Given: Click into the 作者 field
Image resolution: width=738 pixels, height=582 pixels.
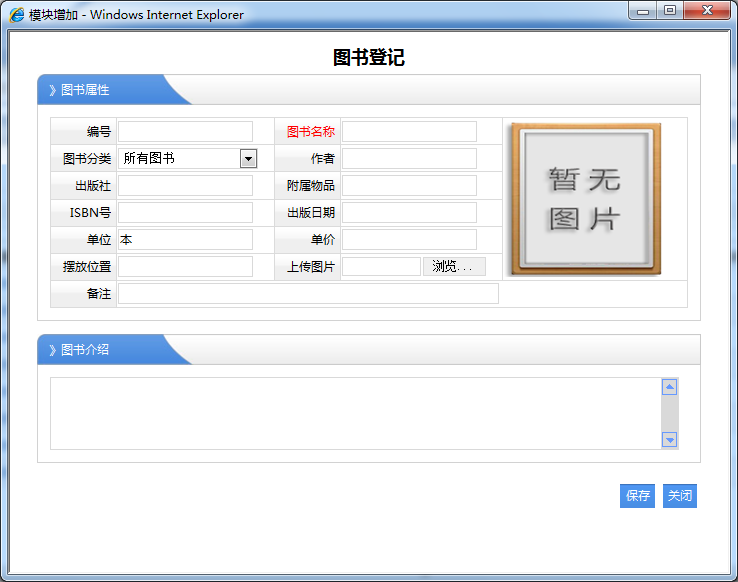Looking at the screenshot, I should 409,159.
